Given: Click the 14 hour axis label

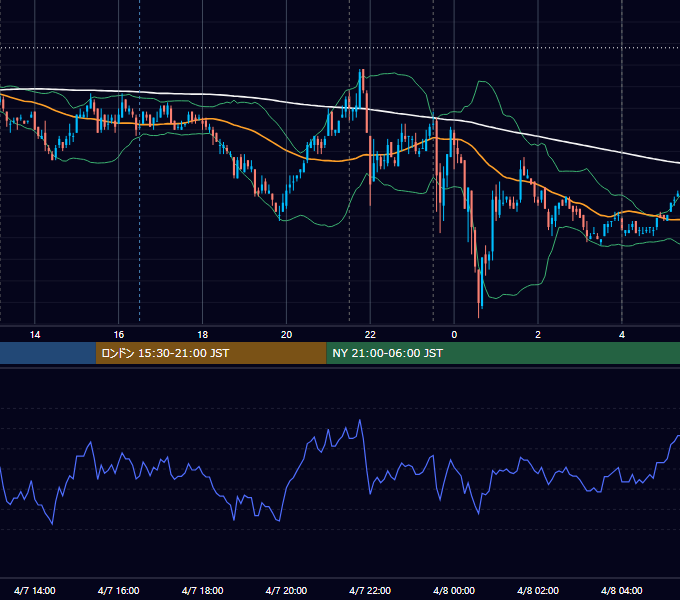Looking at the screenshot, I should tap(35, 335).
